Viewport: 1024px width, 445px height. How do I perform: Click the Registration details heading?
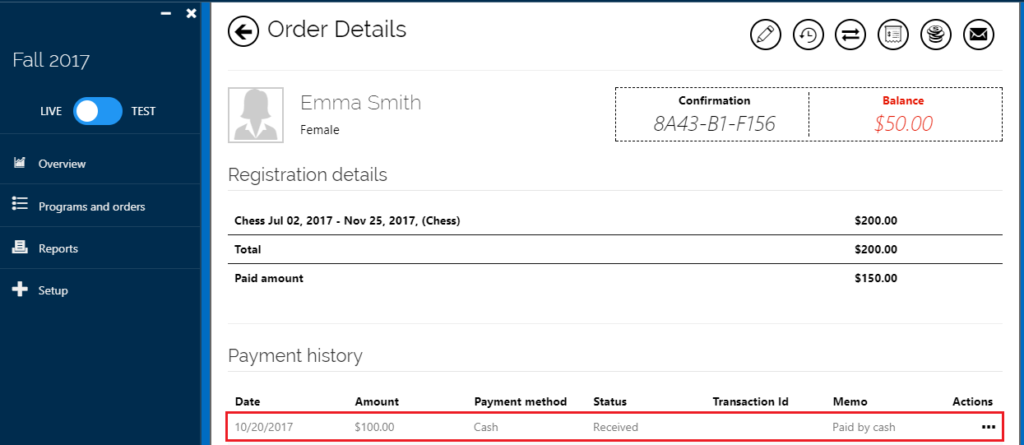point(308,175)
